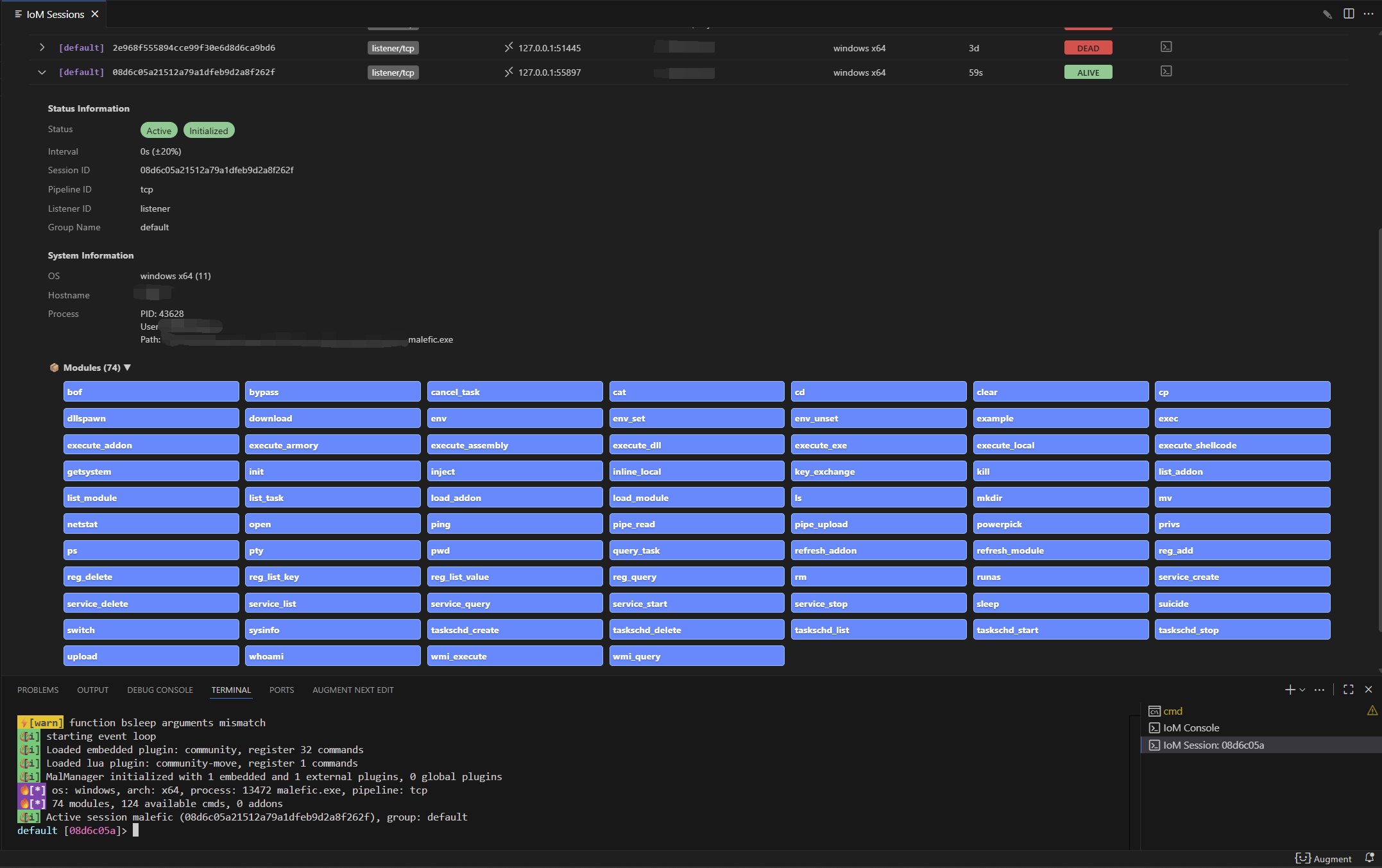Viewport: 1382px width, 868px height.
Task: Click the connection icon beside 127.0.0.1:51445
Action: click(x=509, y=47)
